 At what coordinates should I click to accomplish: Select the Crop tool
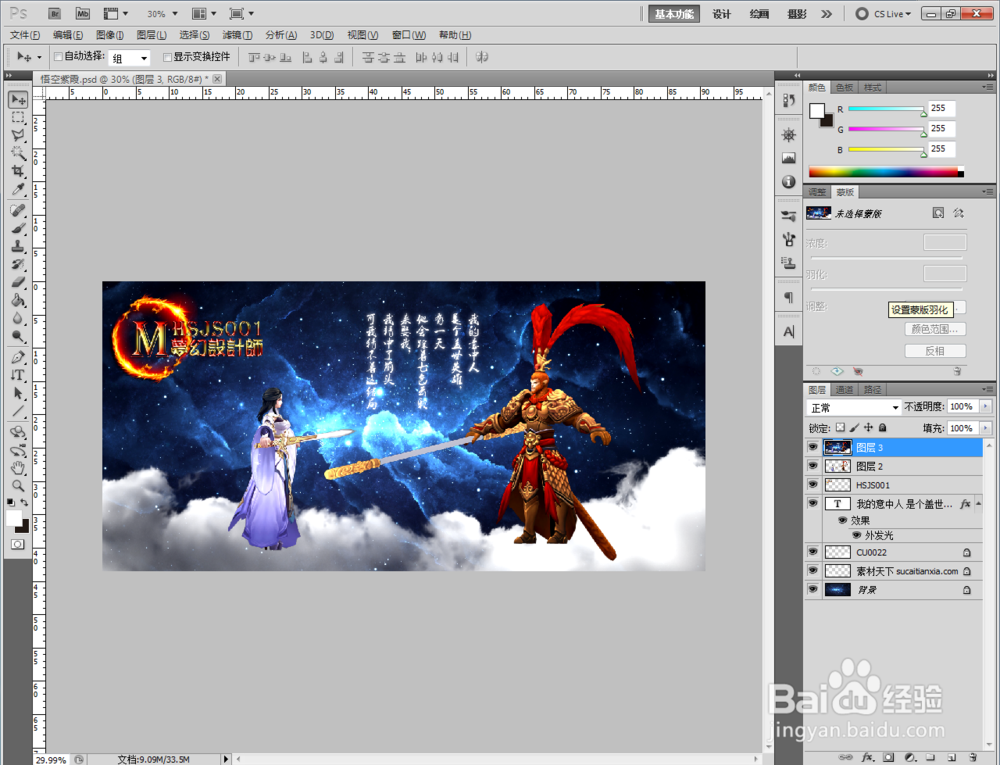tap(18, 171)
